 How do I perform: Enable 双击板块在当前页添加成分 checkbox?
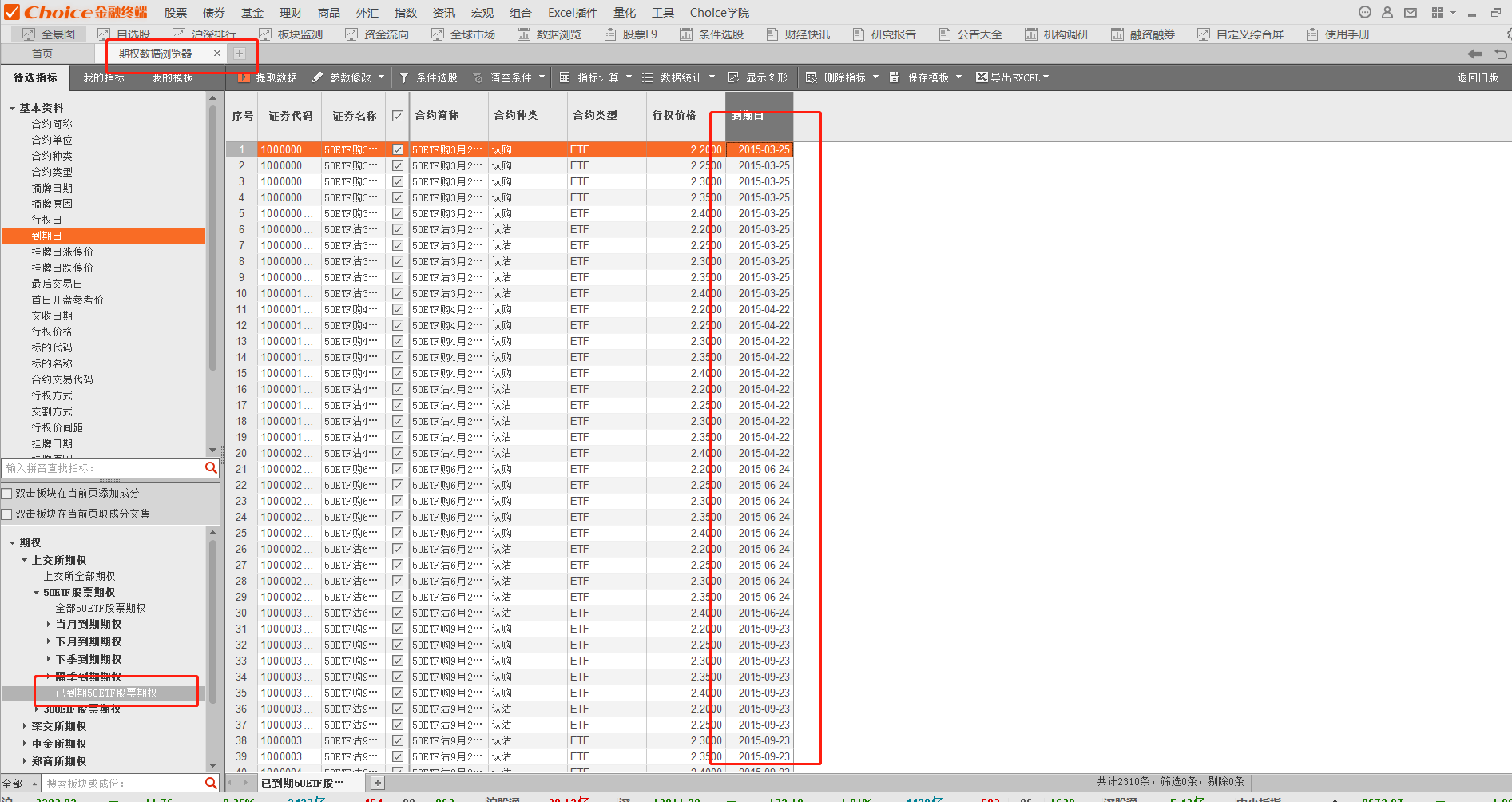[x=7, y=494]
